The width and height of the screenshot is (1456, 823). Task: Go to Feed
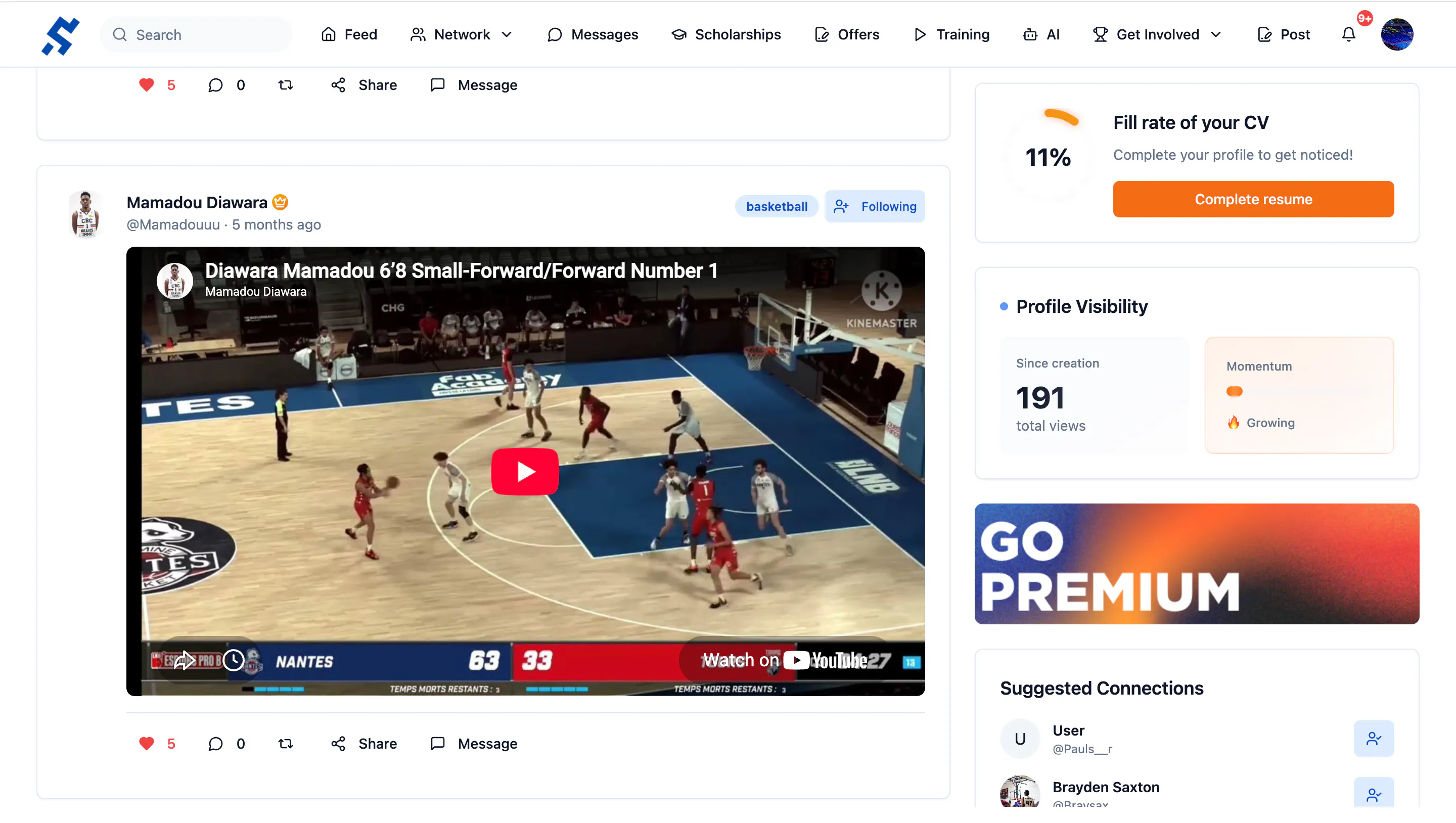[349, 34]
